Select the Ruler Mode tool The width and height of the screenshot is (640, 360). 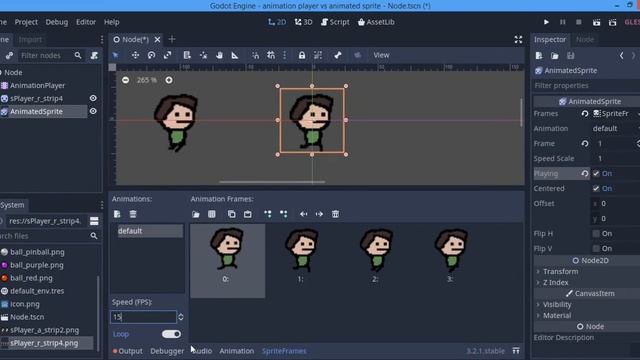(x=235, y=55)
